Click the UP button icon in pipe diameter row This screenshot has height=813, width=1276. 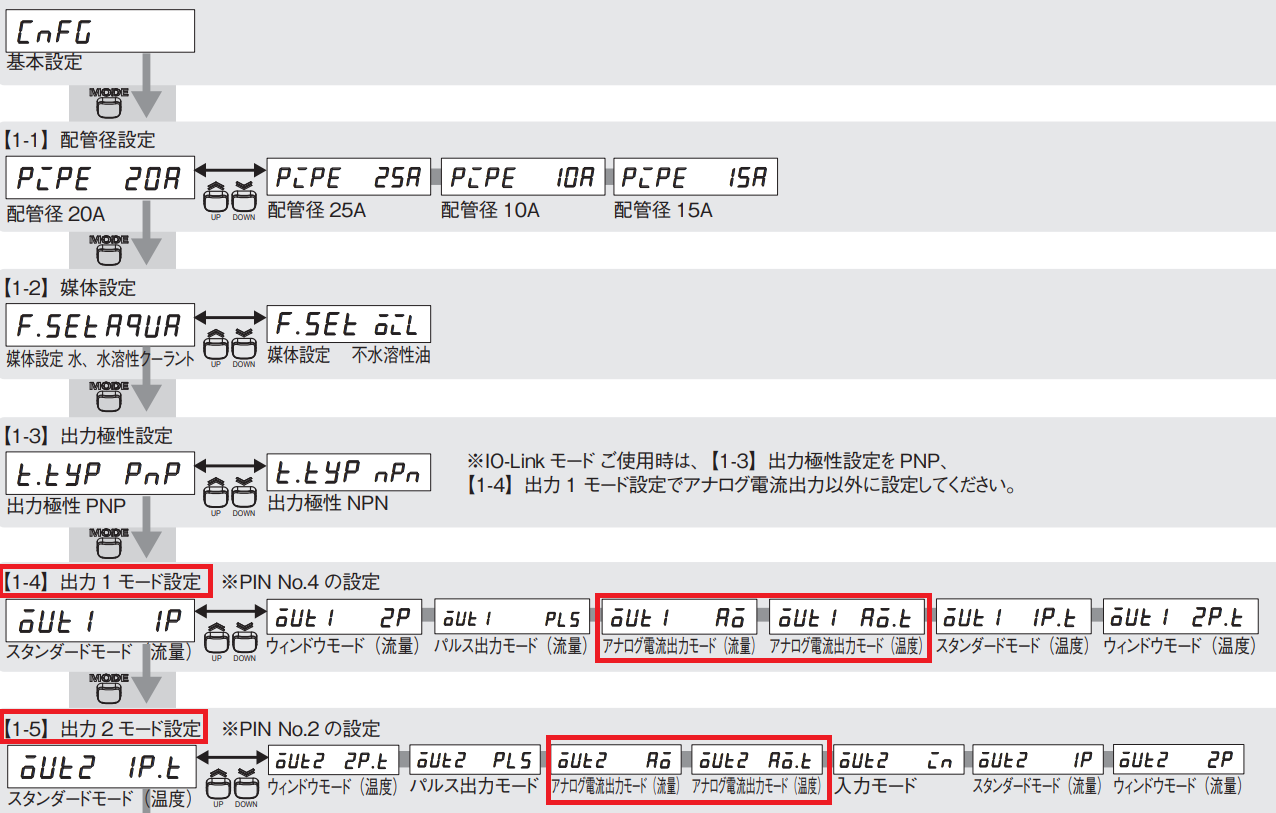click(216, 200)
